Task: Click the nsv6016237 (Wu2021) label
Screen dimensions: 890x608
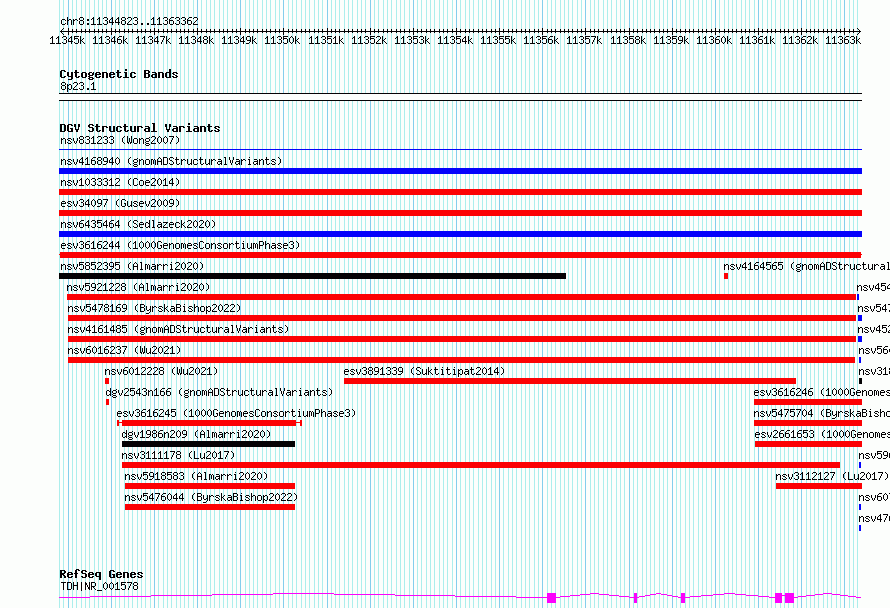Action: pyautogui.click(x=124, y=350)
